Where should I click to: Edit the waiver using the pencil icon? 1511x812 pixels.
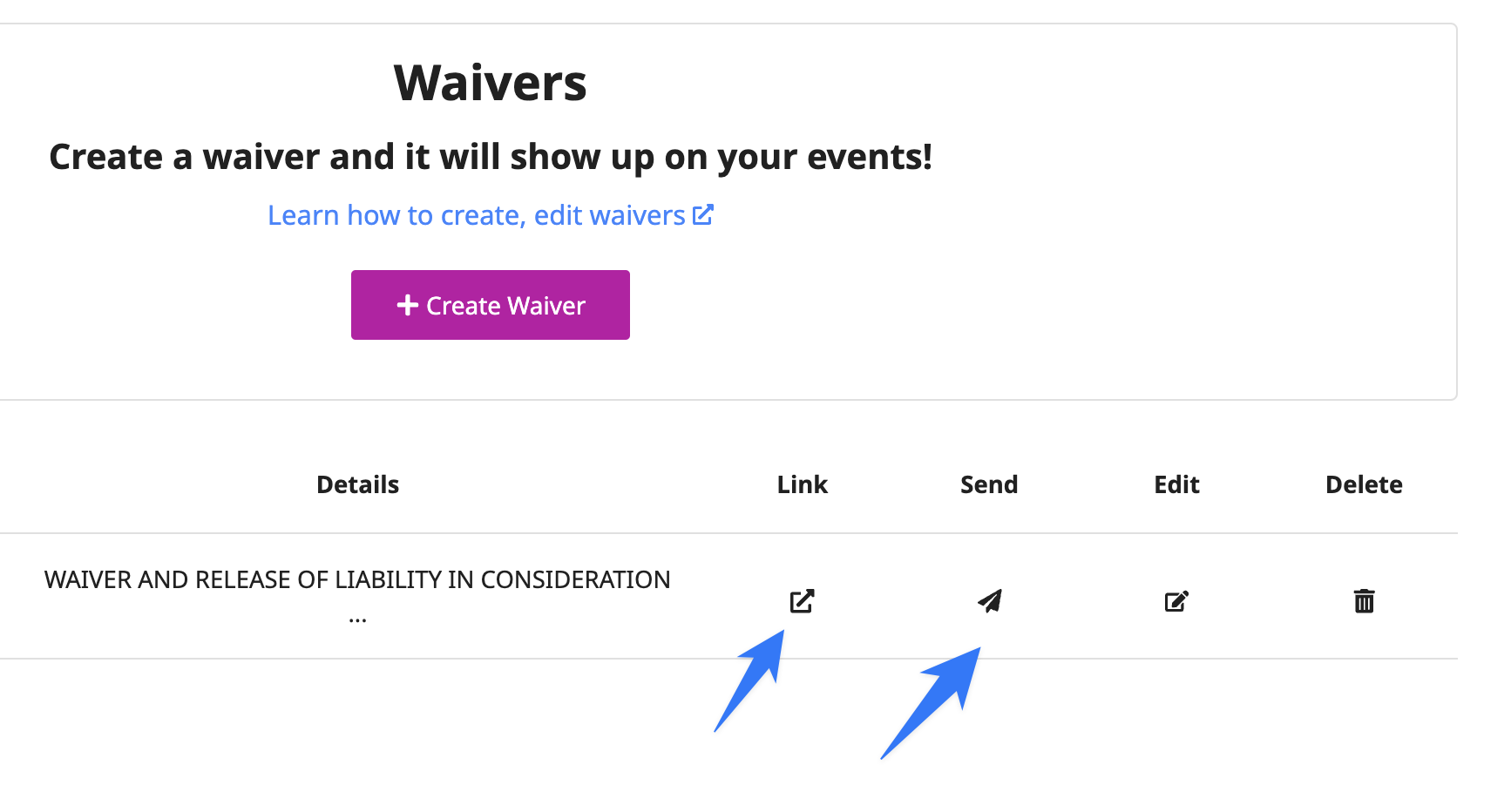coord(1176,601)
